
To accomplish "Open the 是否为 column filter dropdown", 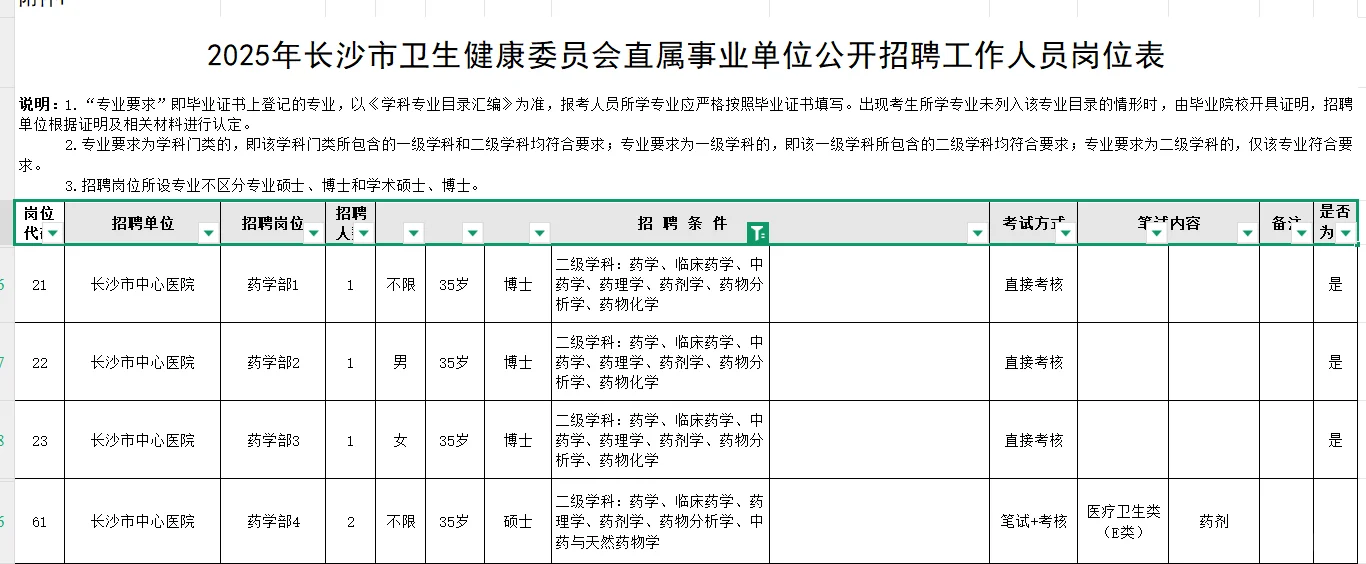I will (1346, 233).
